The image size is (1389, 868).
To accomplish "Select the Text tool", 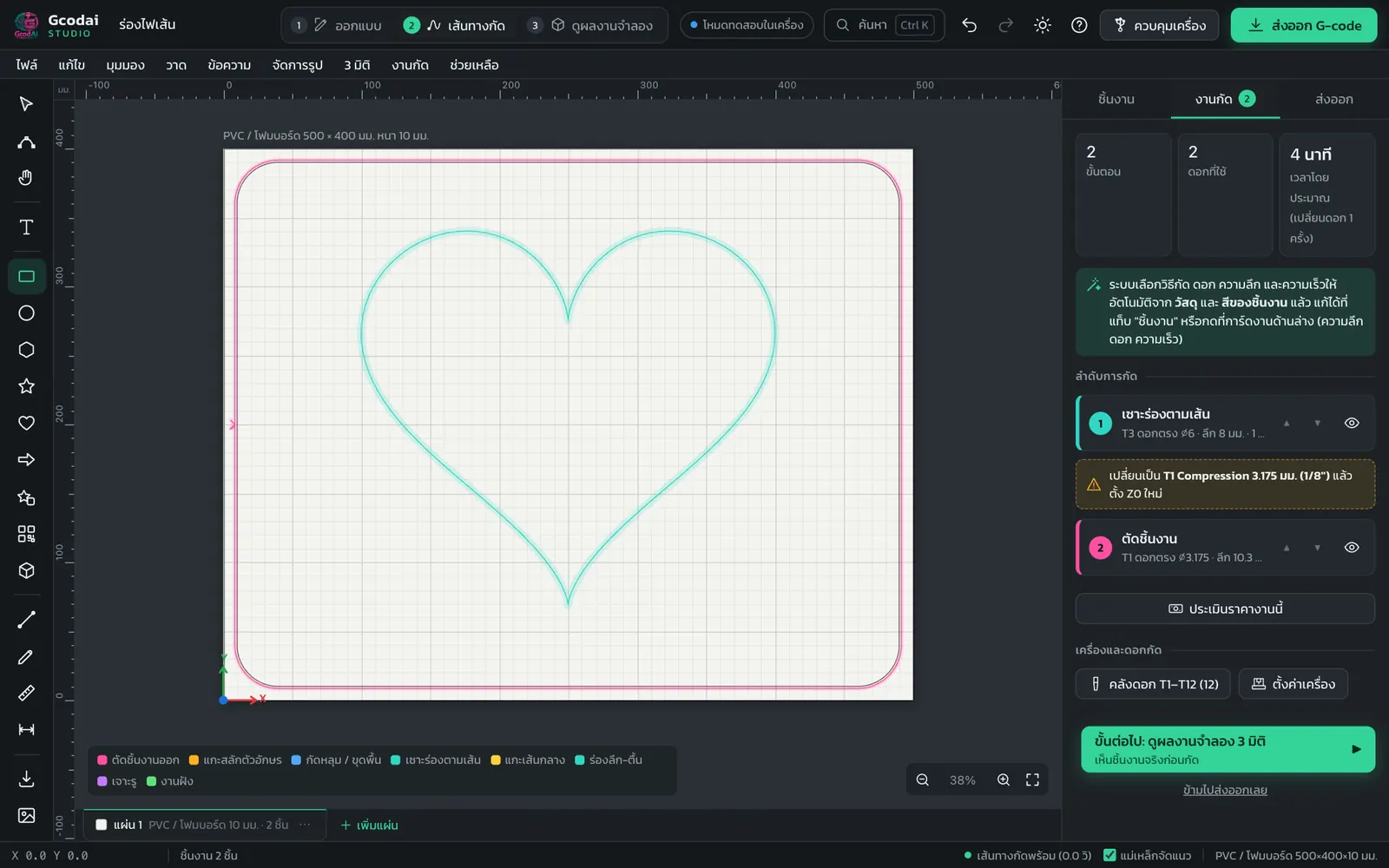I will click(26, 227).
